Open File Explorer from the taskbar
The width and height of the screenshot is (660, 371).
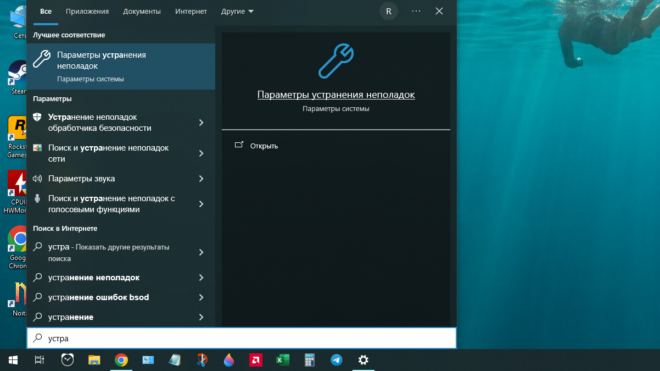point(94,360)
